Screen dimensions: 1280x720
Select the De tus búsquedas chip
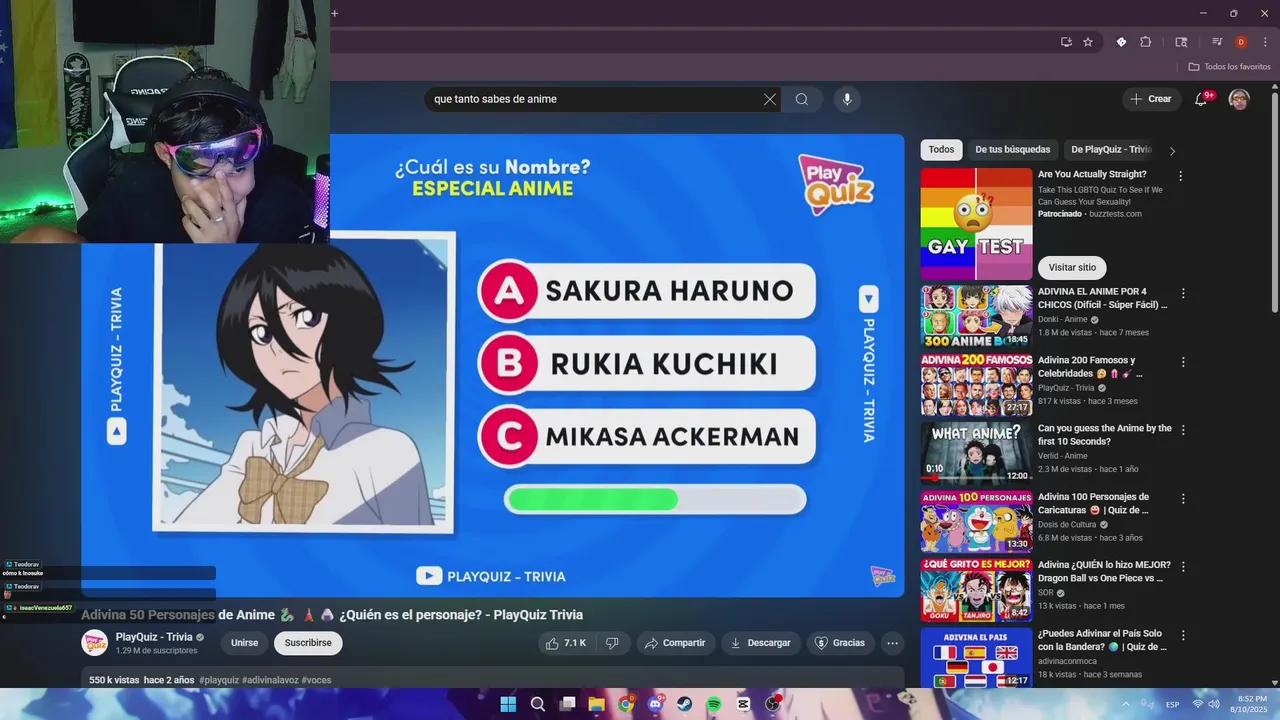tap(1013, 150)
